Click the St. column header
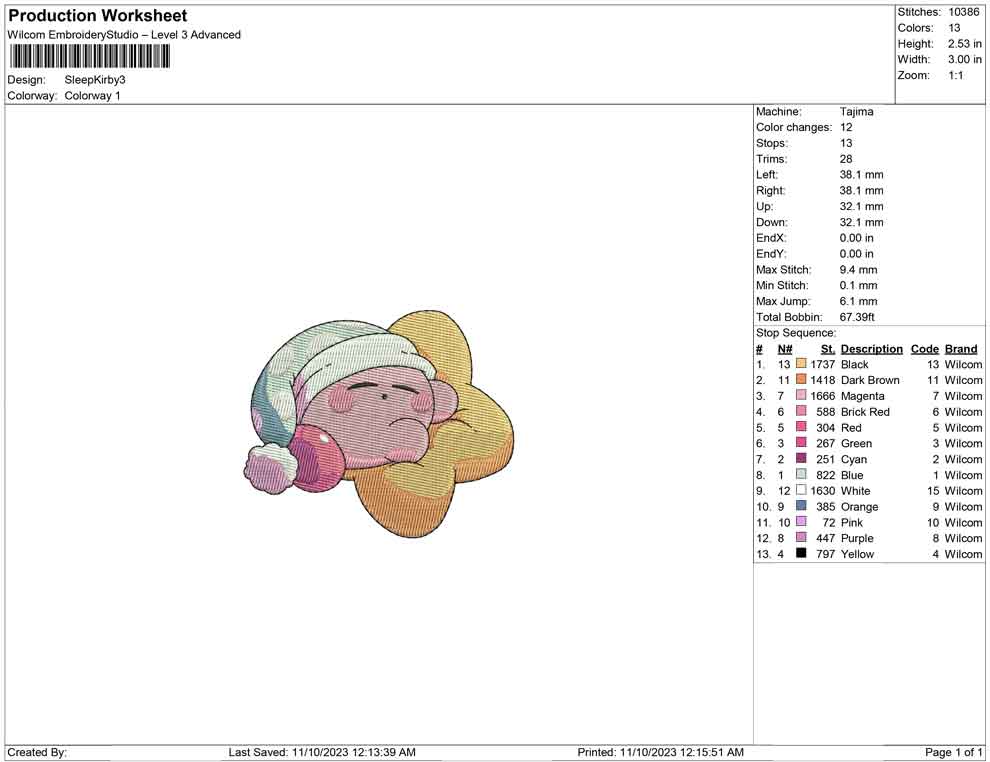The width and height of the screenshot is (990, 762). tap(828, 349)
